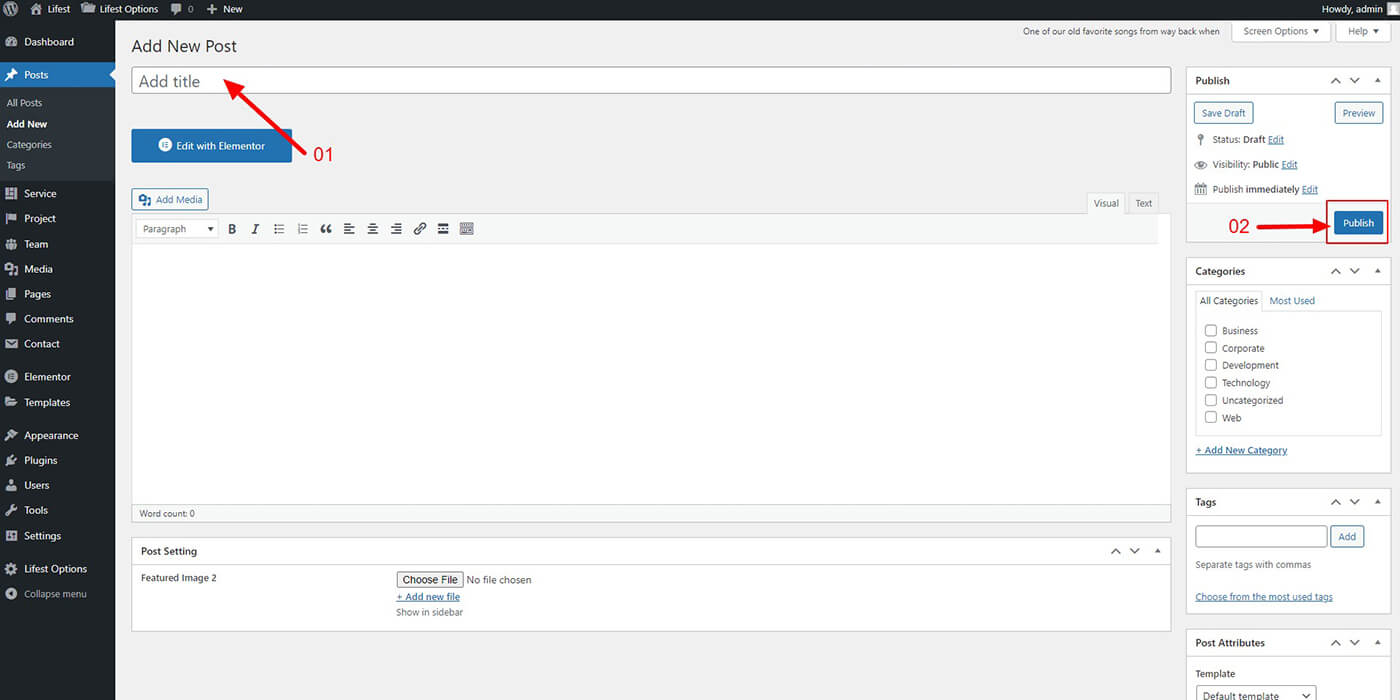Click Add new file link

point(428,597)
